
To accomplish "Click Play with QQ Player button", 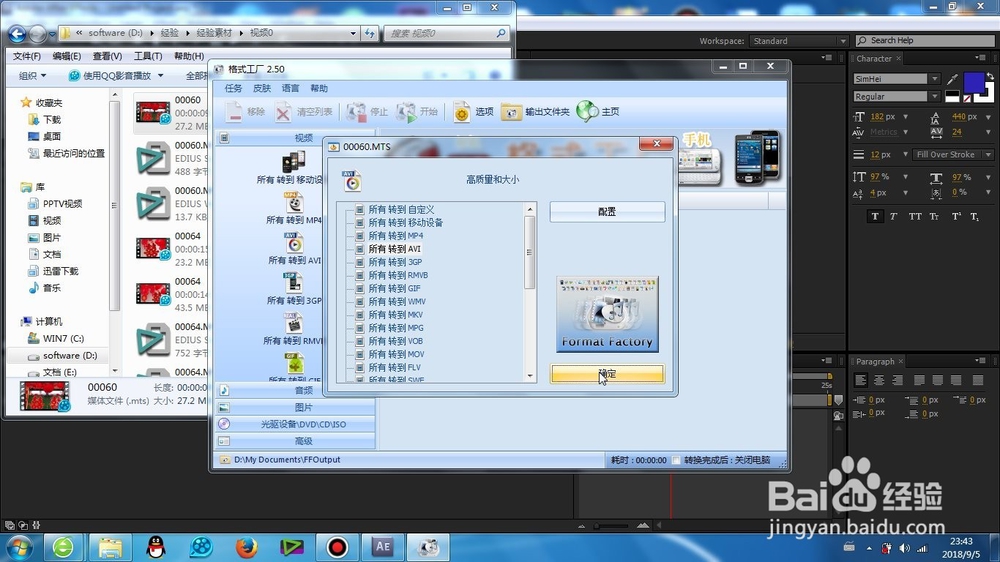I will [116, 75].
